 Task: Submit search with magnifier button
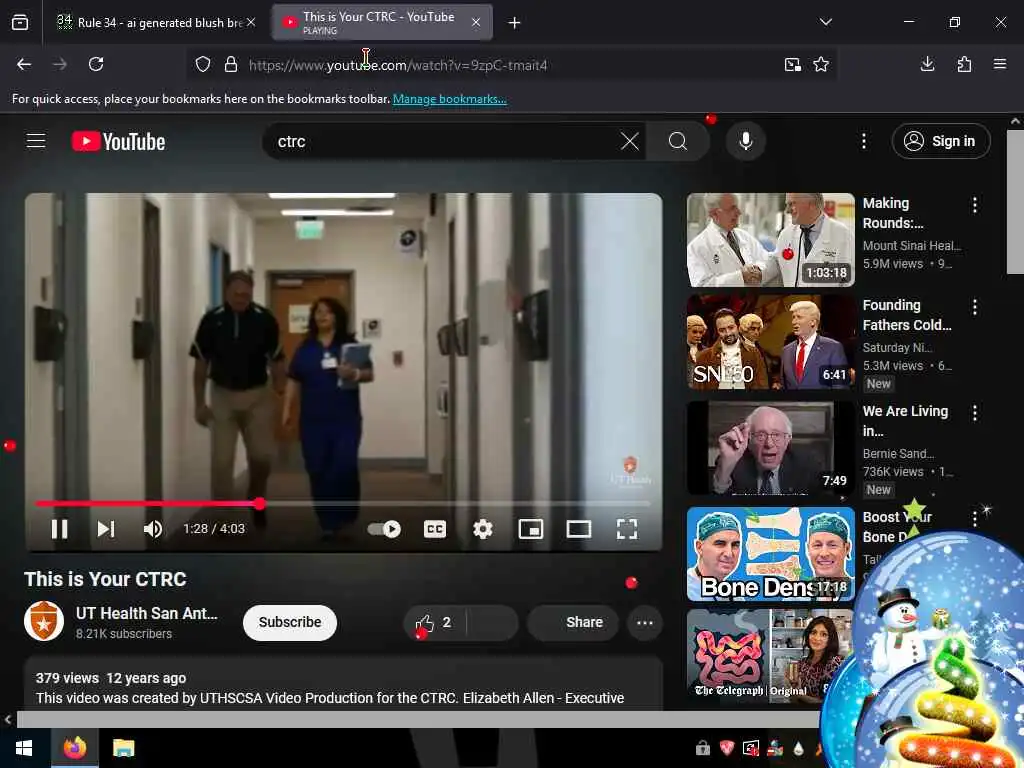[x=678, y=141]
